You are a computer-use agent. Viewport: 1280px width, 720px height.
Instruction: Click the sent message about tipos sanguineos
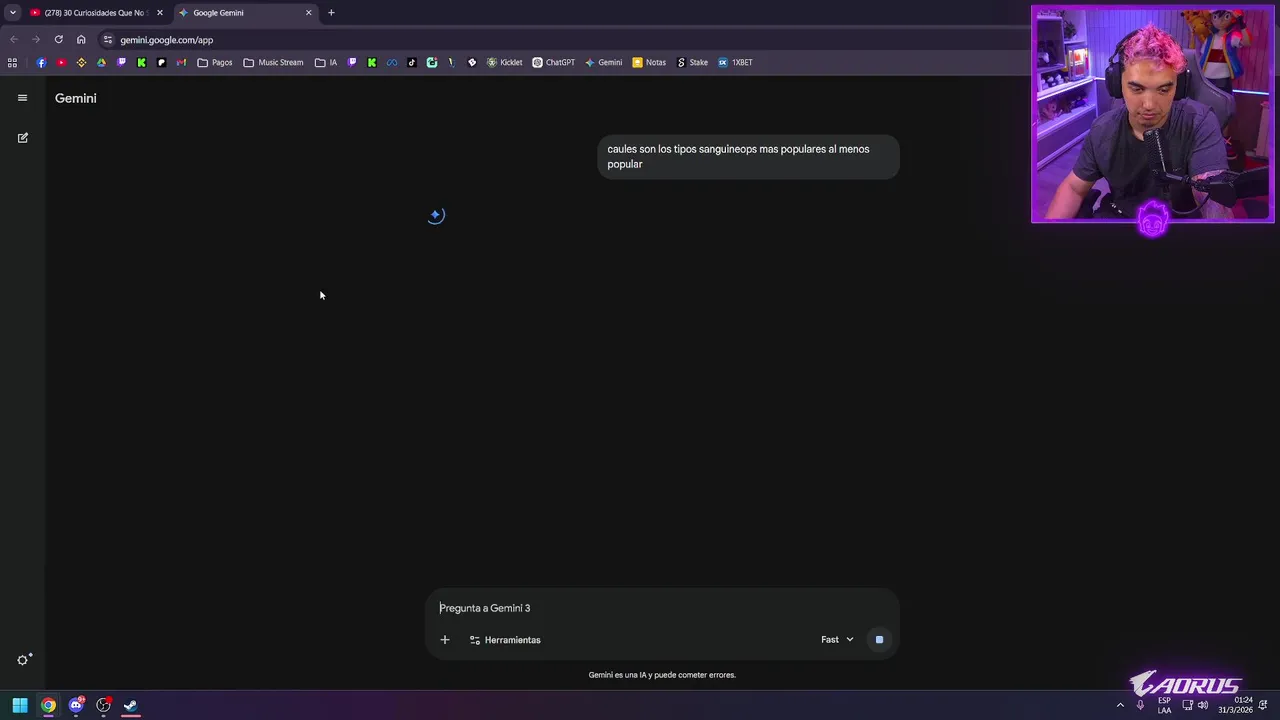click(x=748, y=157)
